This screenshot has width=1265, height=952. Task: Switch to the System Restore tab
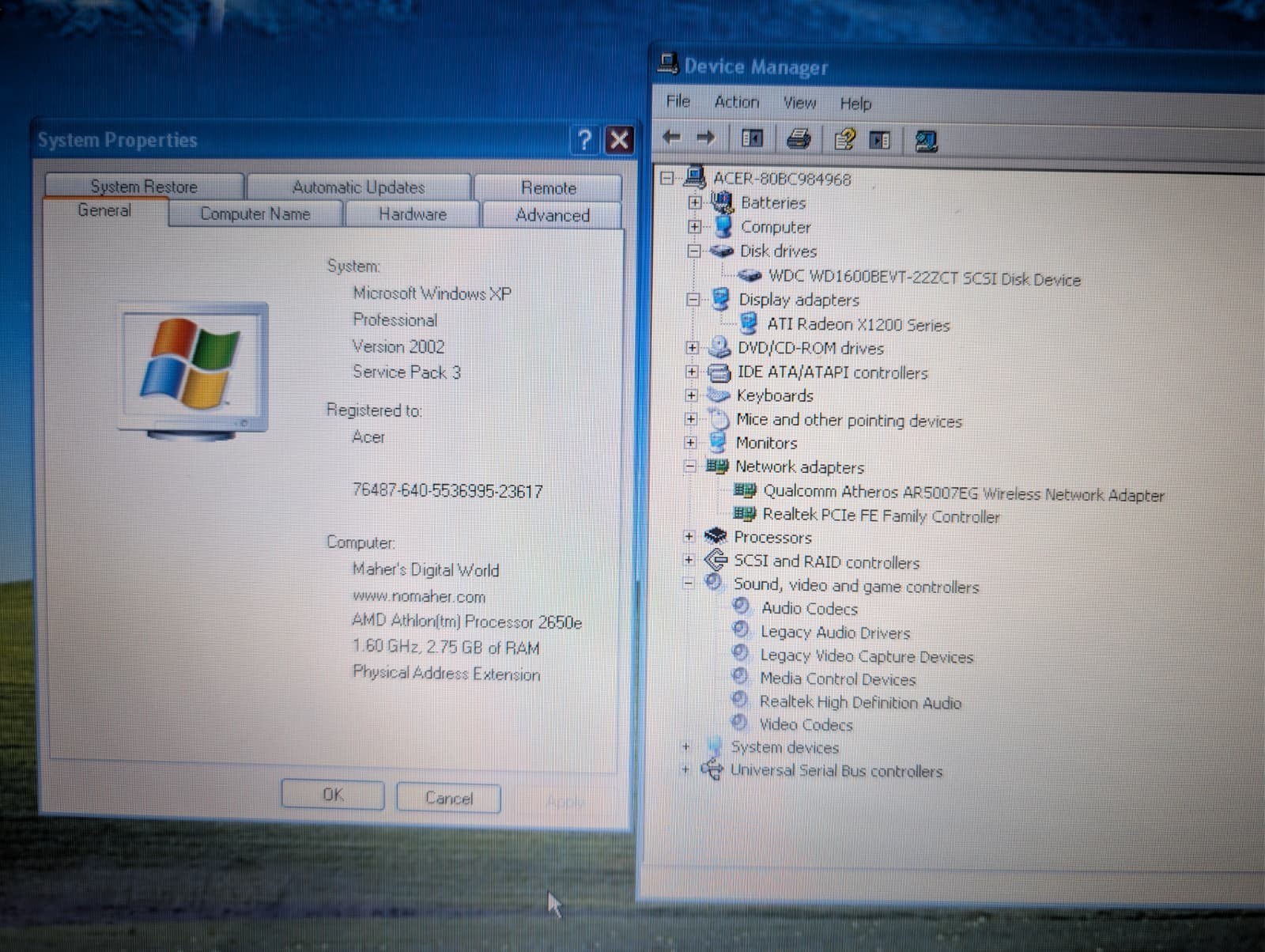pos(144,187)
